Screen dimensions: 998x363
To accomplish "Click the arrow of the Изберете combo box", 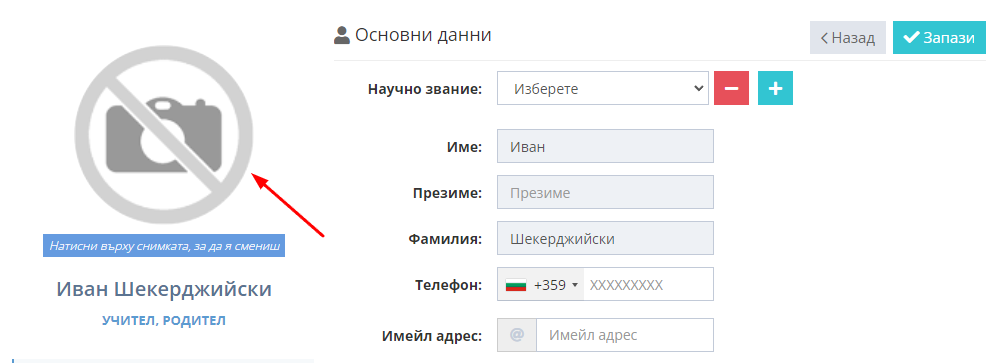I will 697,89.
